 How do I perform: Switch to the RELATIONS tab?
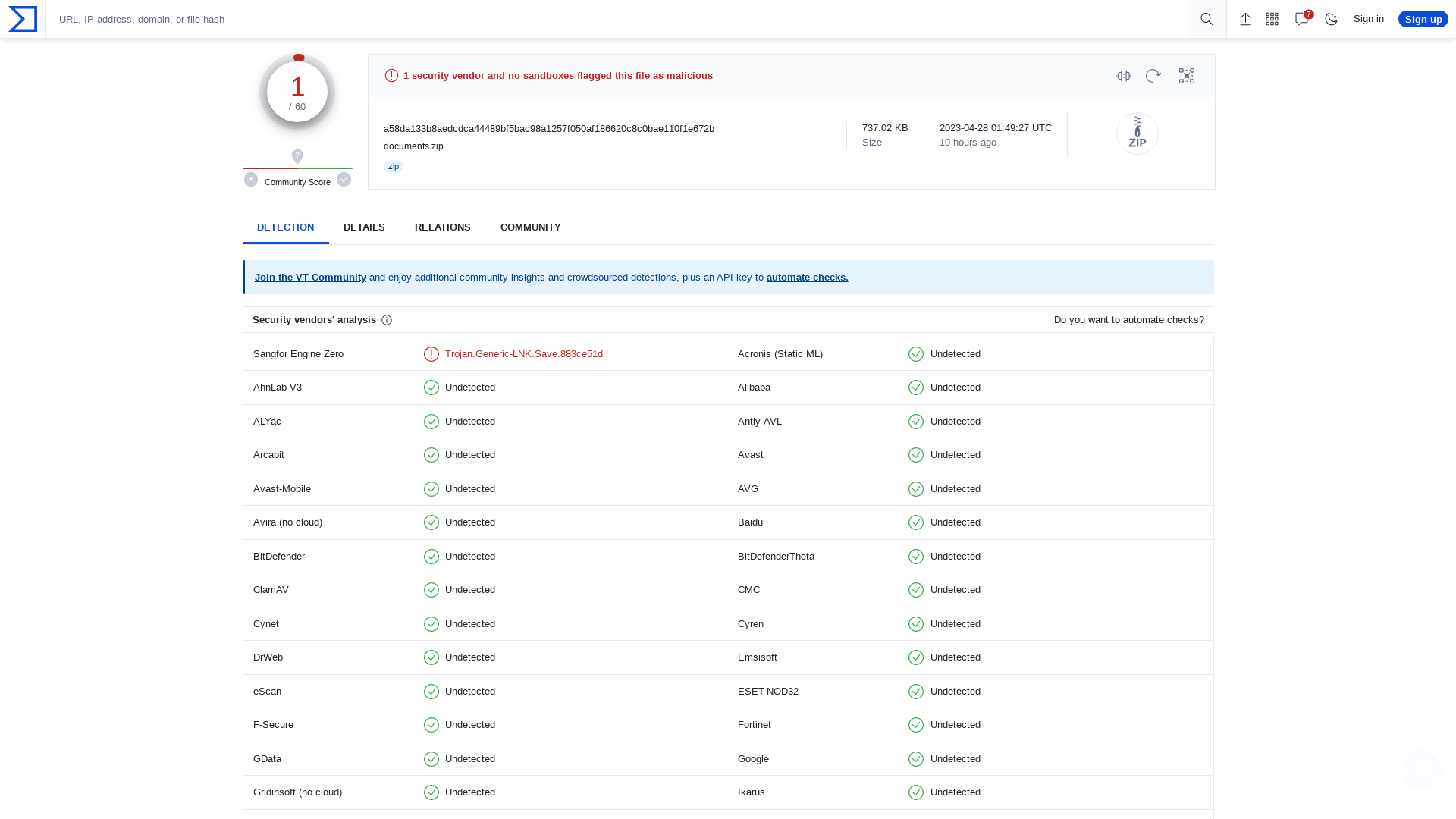[442, 227]
